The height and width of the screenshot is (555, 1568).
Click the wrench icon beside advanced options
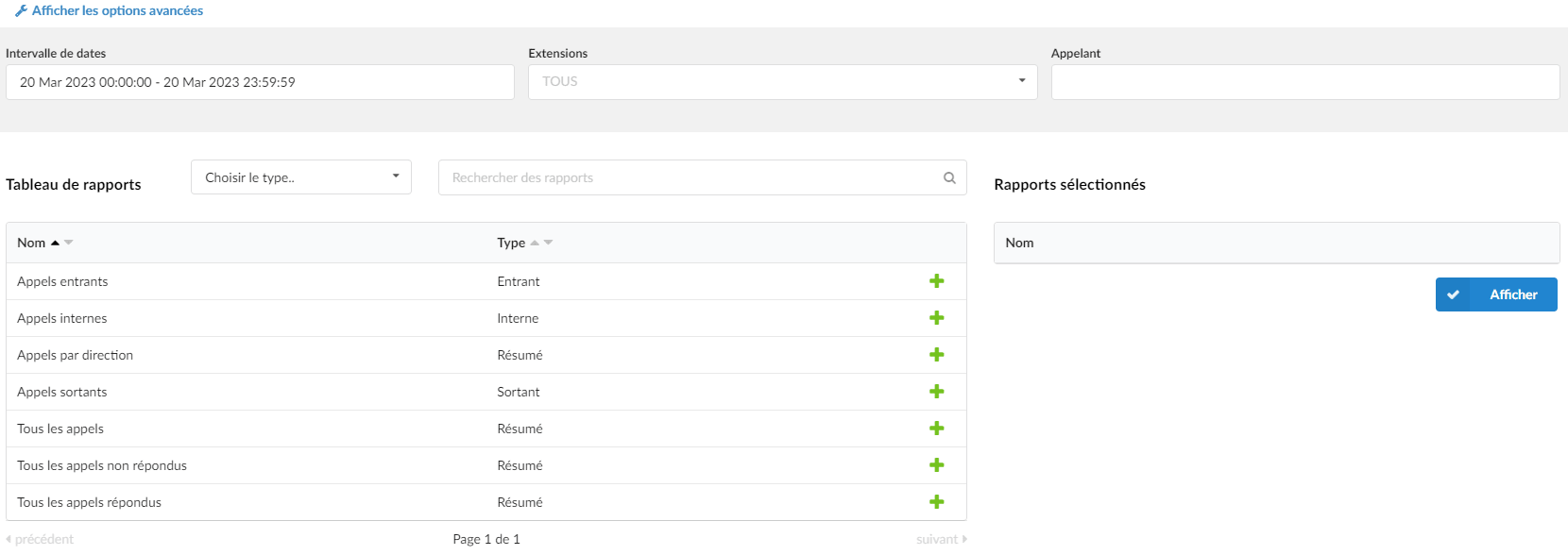click(21, 10)
